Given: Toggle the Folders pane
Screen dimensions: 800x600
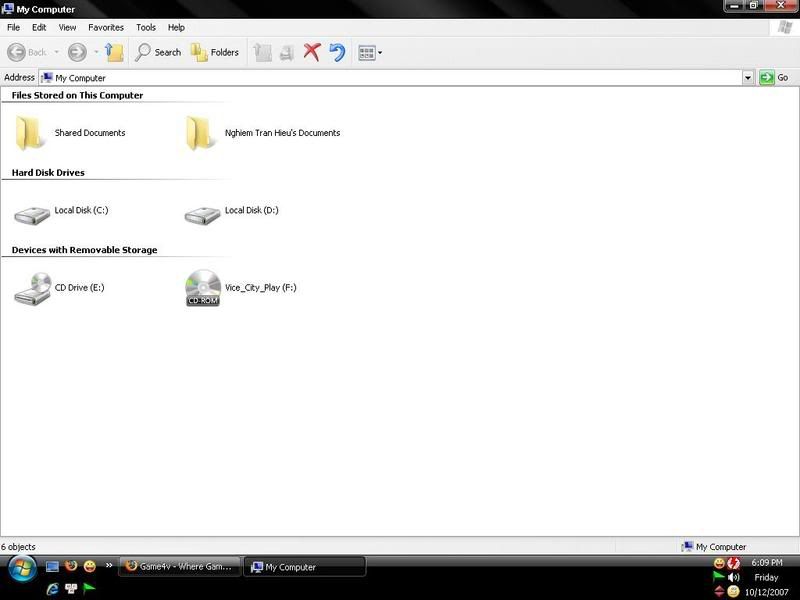Looking at the screenshot, I should click(x=215, y=52).
